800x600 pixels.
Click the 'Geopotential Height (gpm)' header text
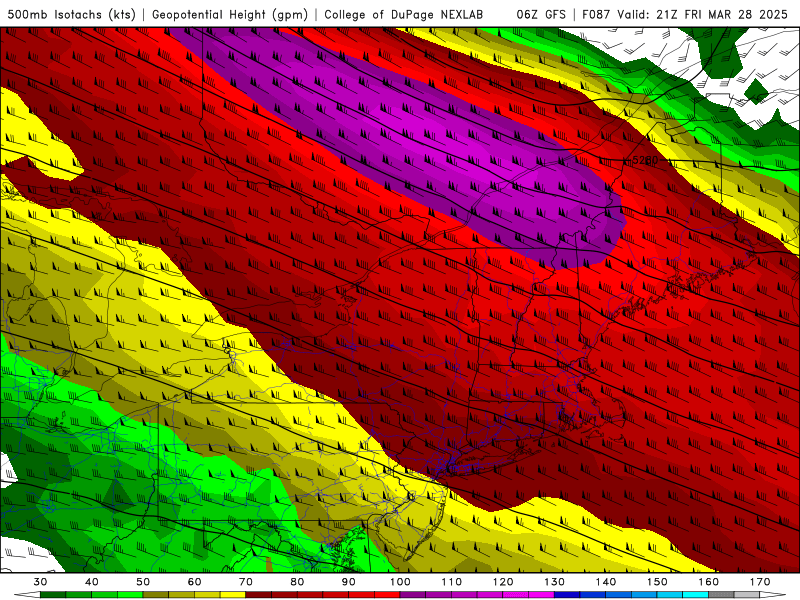(x=230, y=14)
